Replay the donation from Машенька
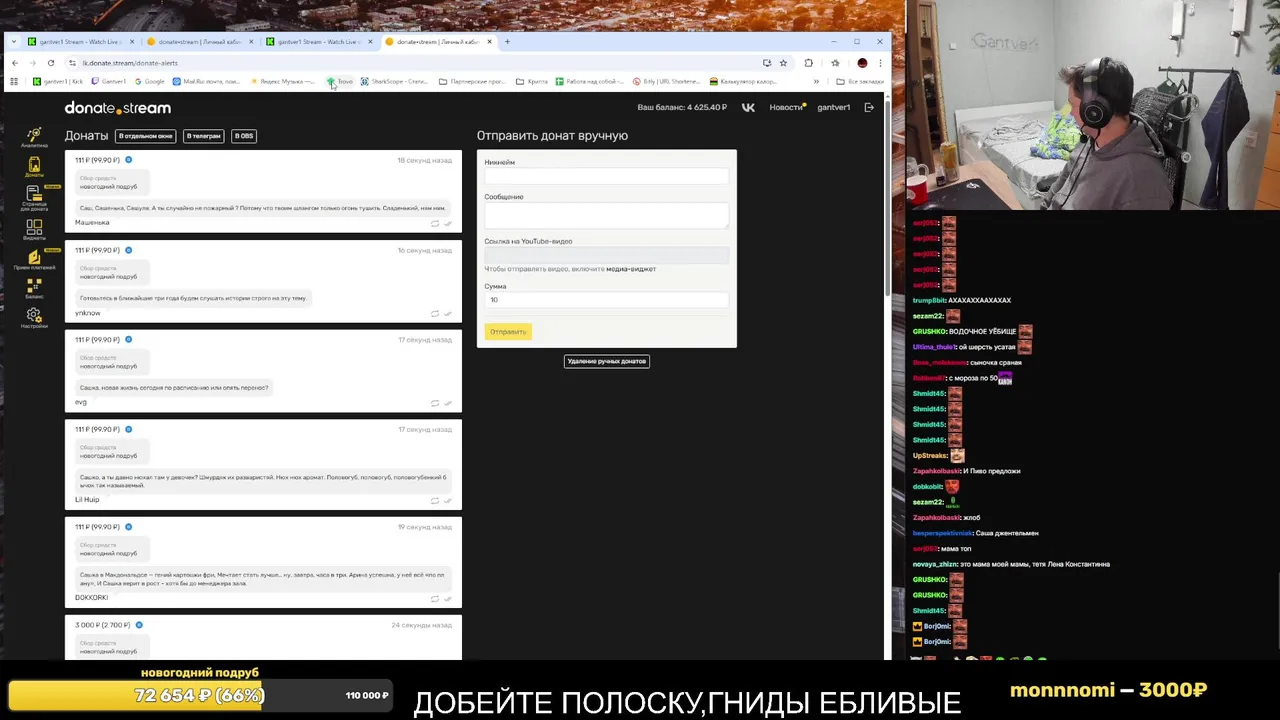Screen dimensions: 1280x720 click(434, 223)
